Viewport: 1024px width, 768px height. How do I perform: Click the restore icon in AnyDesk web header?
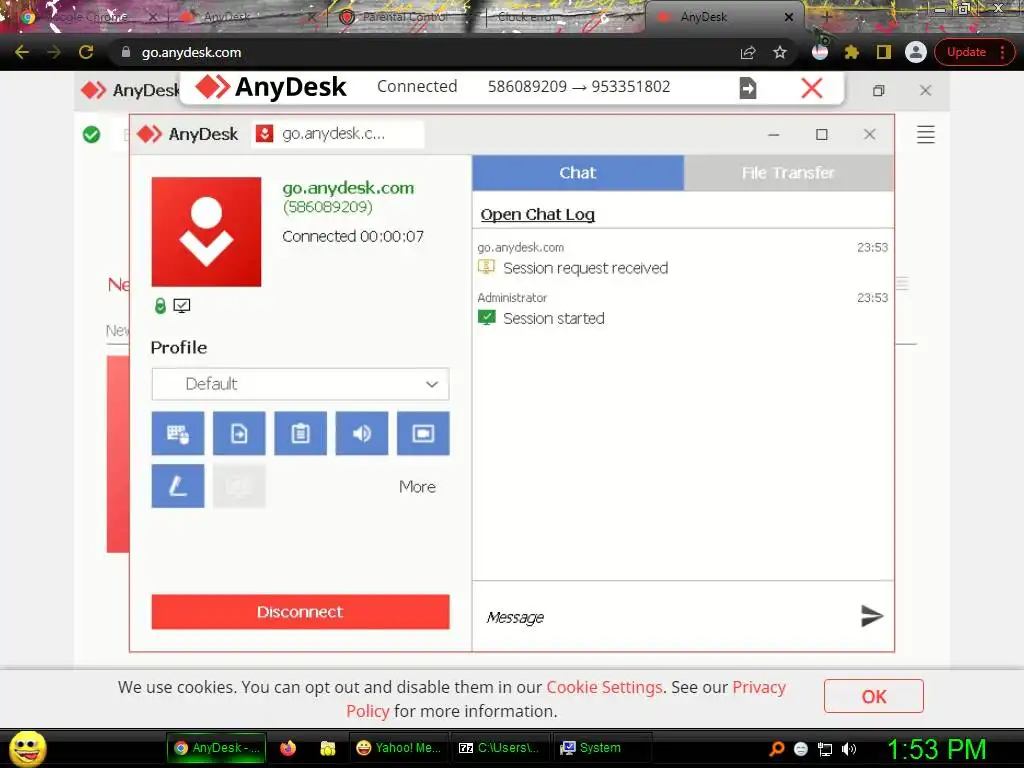click(x=878, y=91)
